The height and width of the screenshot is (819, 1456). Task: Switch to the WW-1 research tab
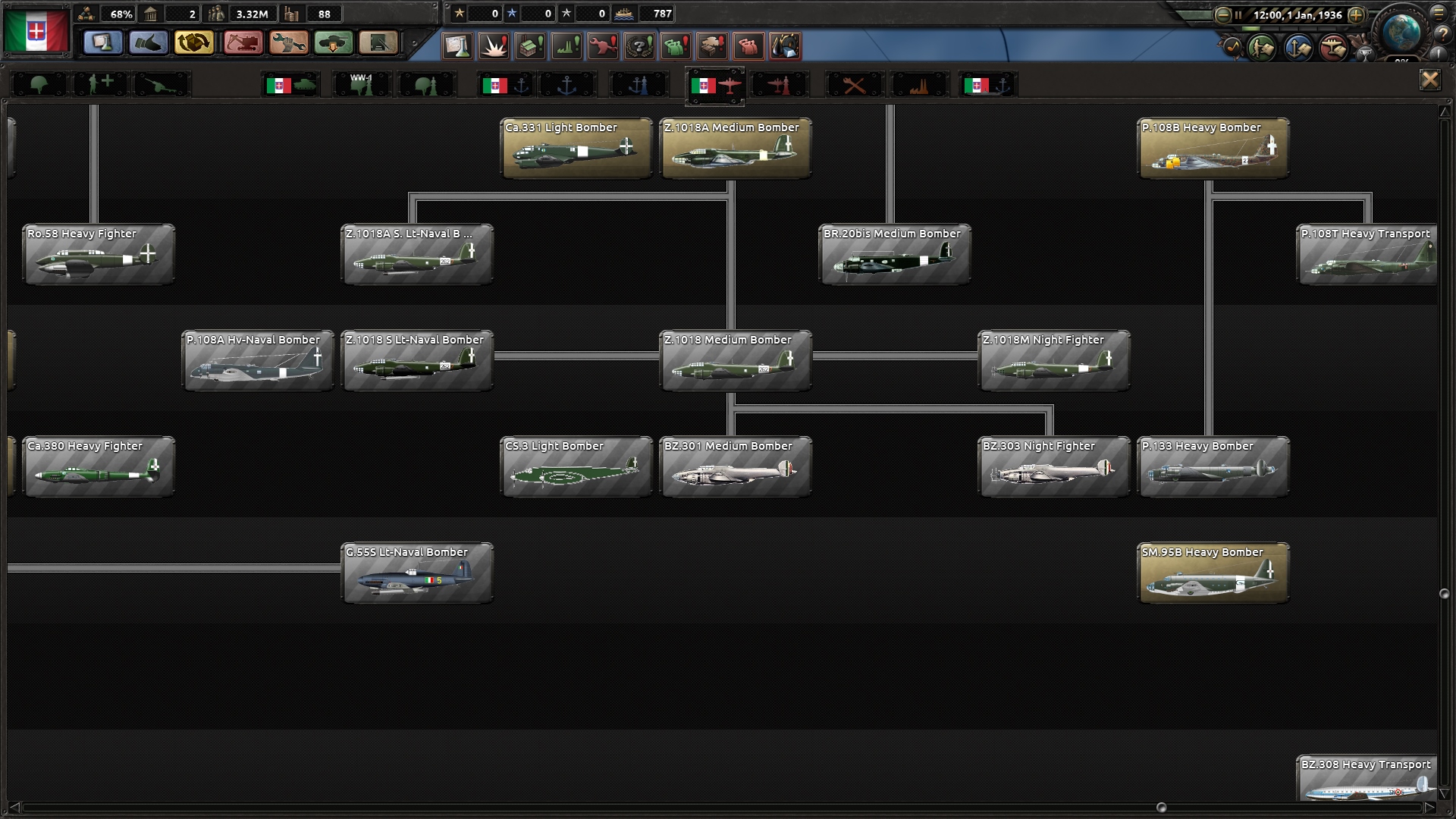(x=362, y=85)
